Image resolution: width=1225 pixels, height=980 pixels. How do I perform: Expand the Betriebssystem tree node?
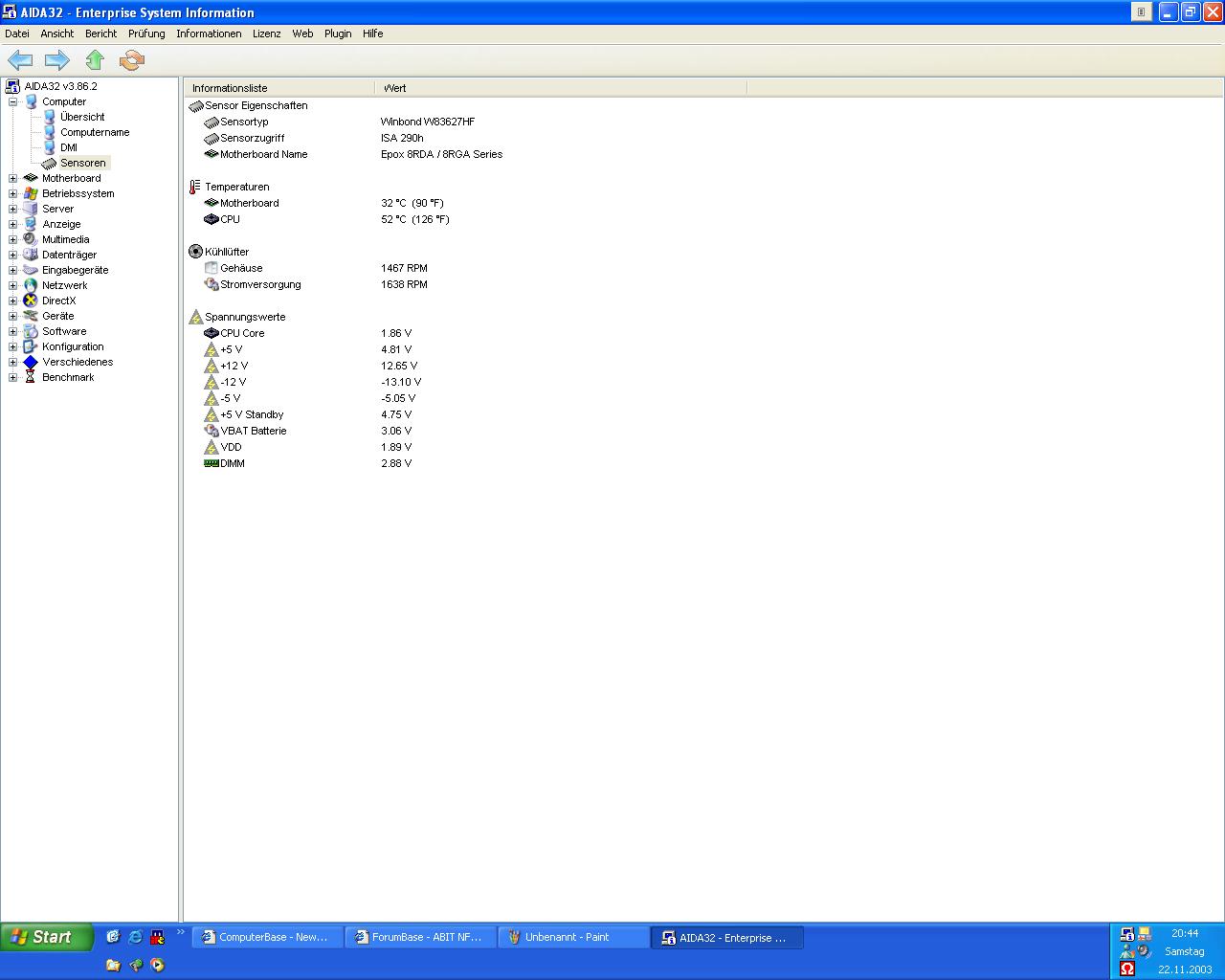click(13, 193)
